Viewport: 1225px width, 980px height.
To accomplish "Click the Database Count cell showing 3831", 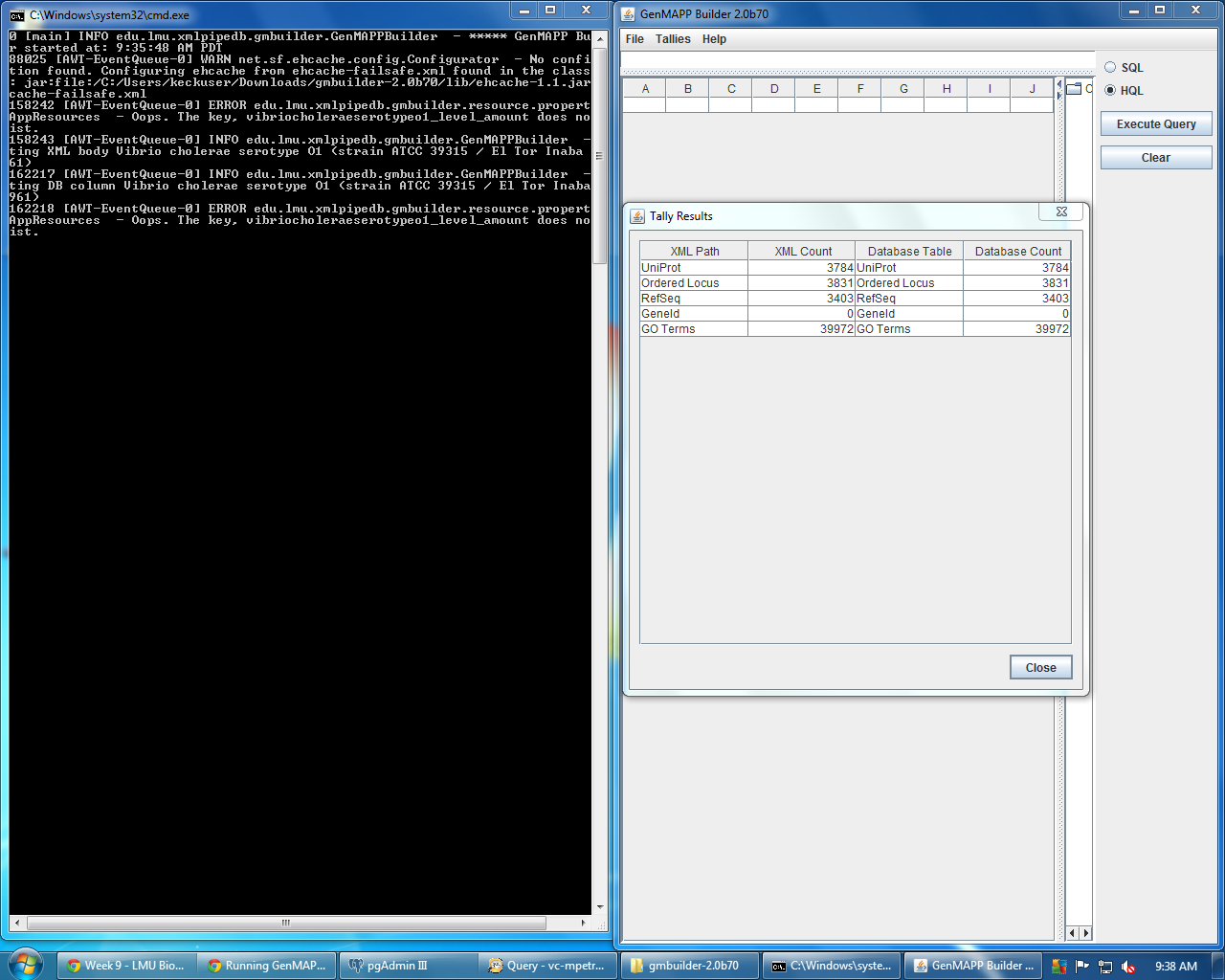I will (1017, 283).
